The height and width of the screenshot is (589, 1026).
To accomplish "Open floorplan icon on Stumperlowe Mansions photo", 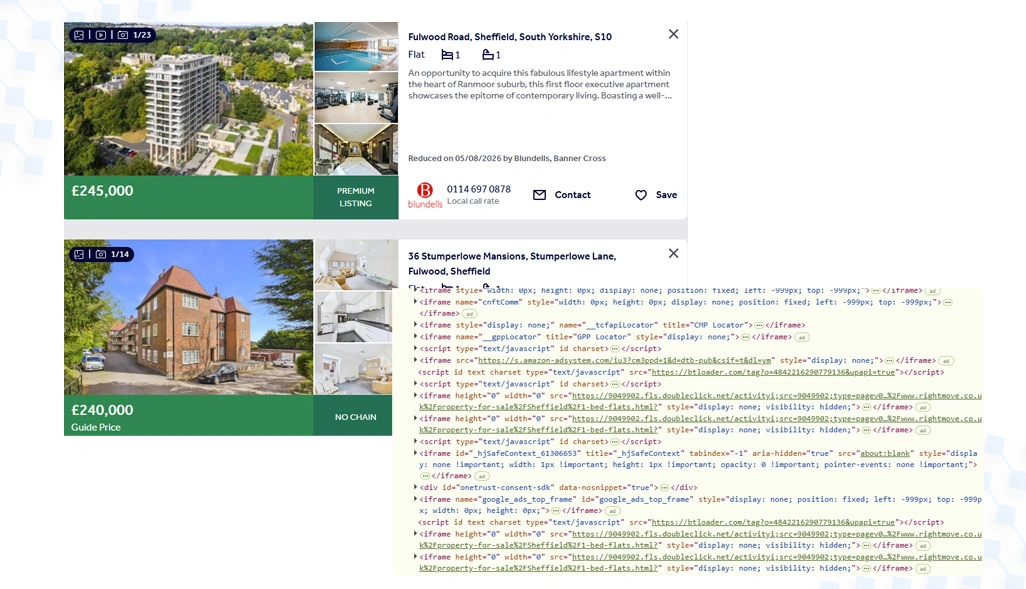I will 79,254.
